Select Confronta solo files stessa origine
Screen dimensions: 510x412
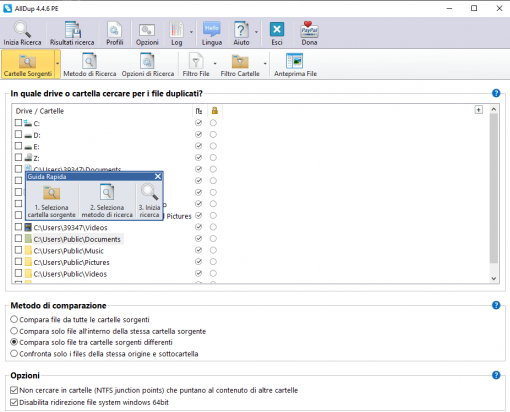[x=14, y=353]
